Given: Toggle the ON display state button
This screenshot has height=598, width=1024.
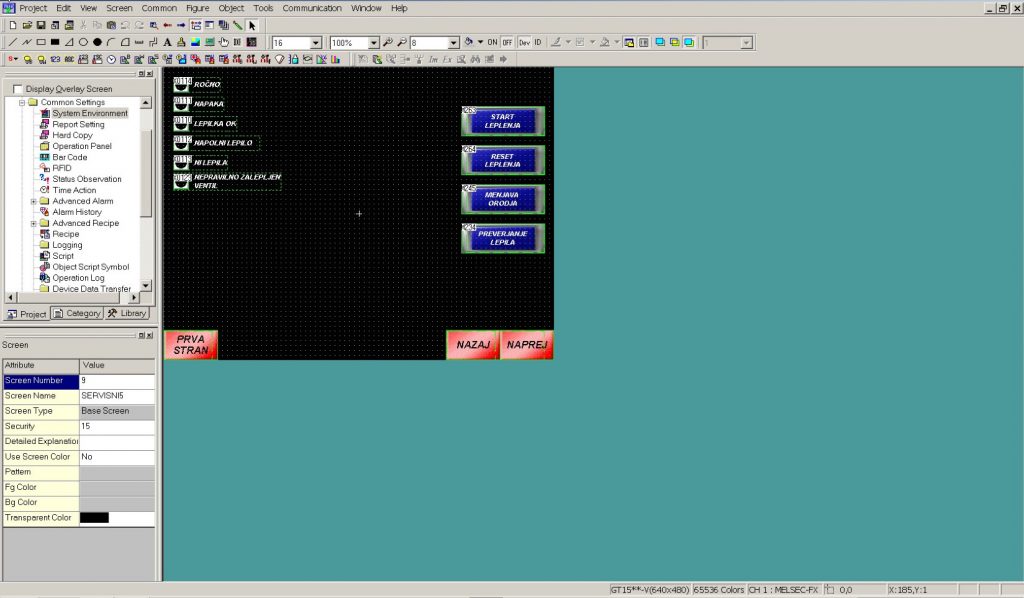Looking at the screenshot, I should pos(492,43).
